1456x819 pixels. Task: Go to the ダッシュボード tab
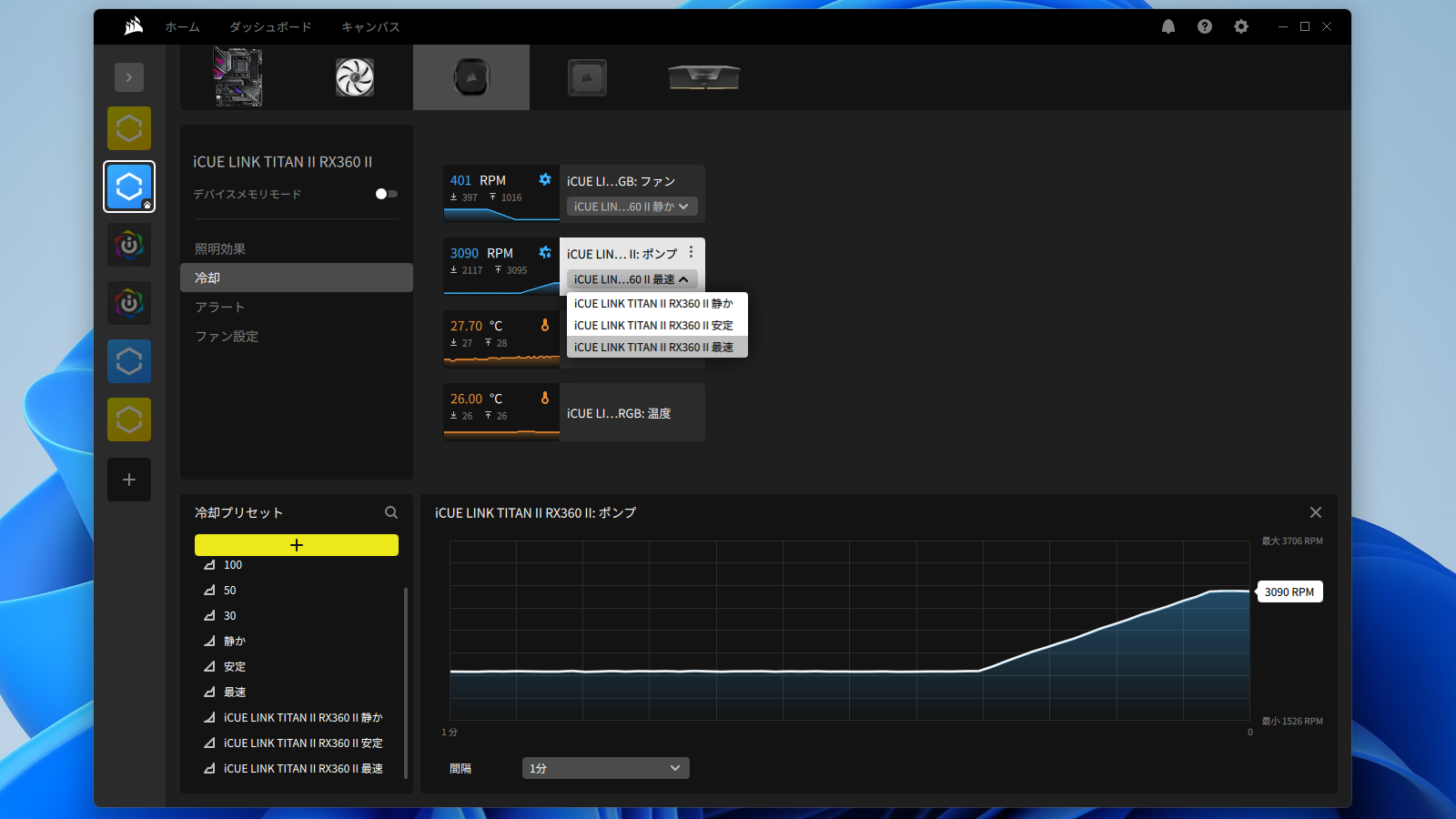(x=270, y=27)
